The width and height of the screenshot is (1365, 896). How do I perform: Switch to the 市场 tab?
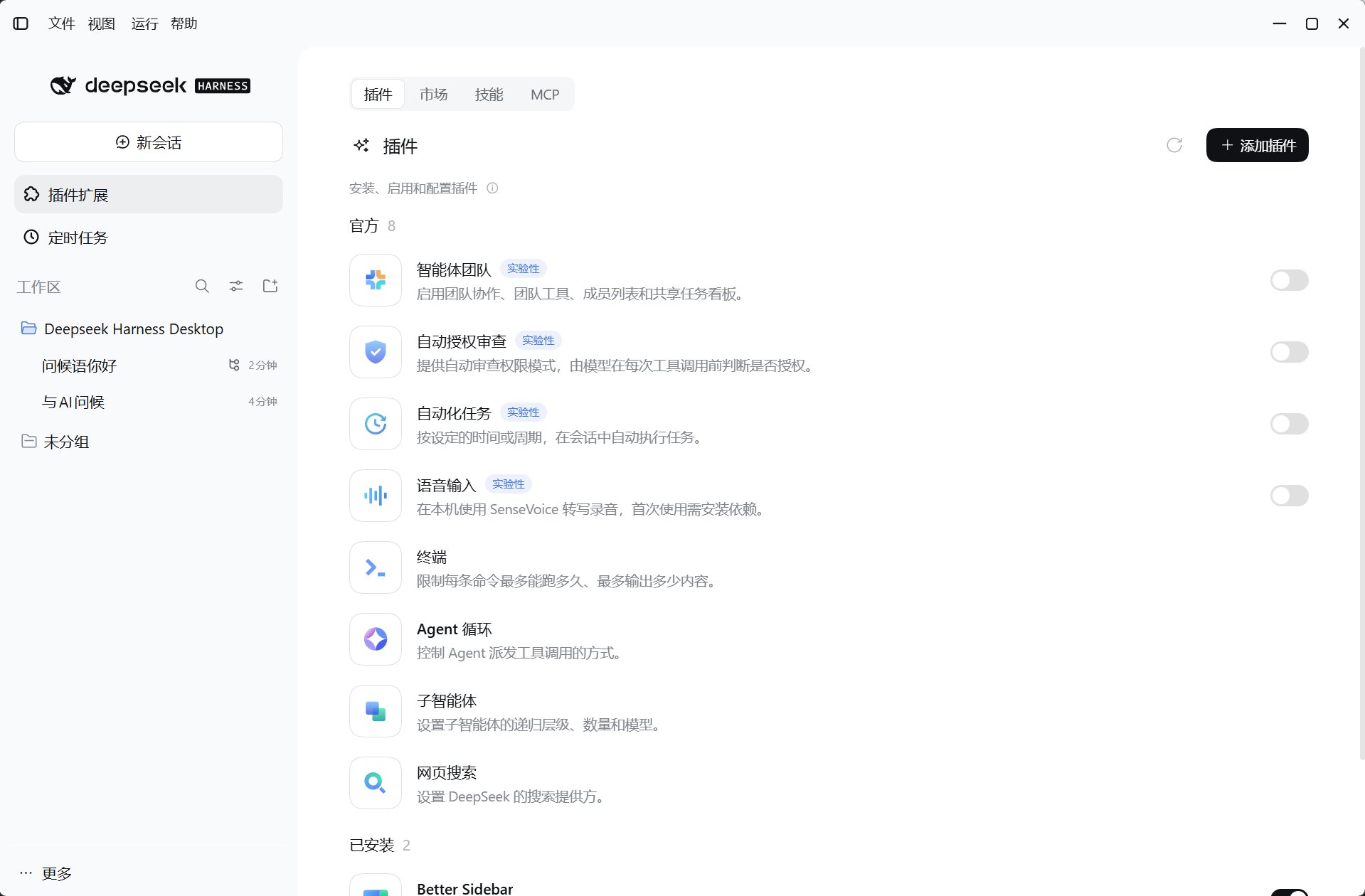point(433,94)
